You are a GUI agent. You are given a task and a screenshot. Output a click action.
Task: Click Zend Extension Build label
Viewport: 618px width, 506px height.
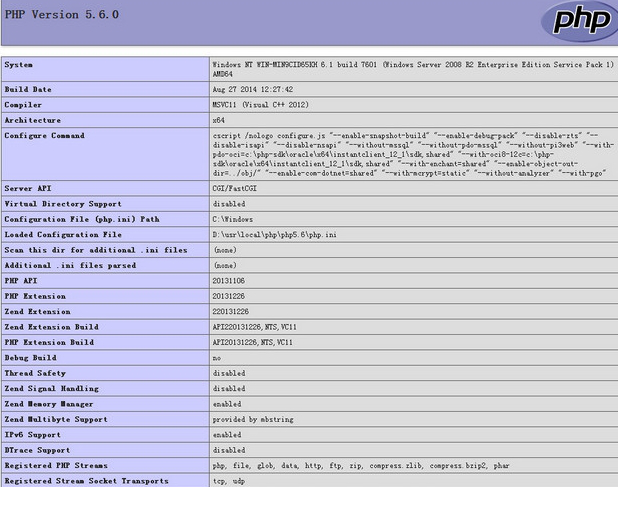pos(52,327)
